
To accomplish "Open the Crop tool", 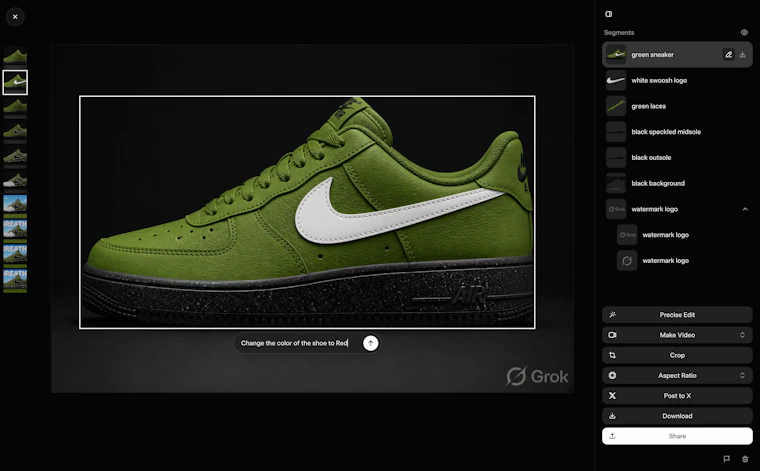I will 677,356.
